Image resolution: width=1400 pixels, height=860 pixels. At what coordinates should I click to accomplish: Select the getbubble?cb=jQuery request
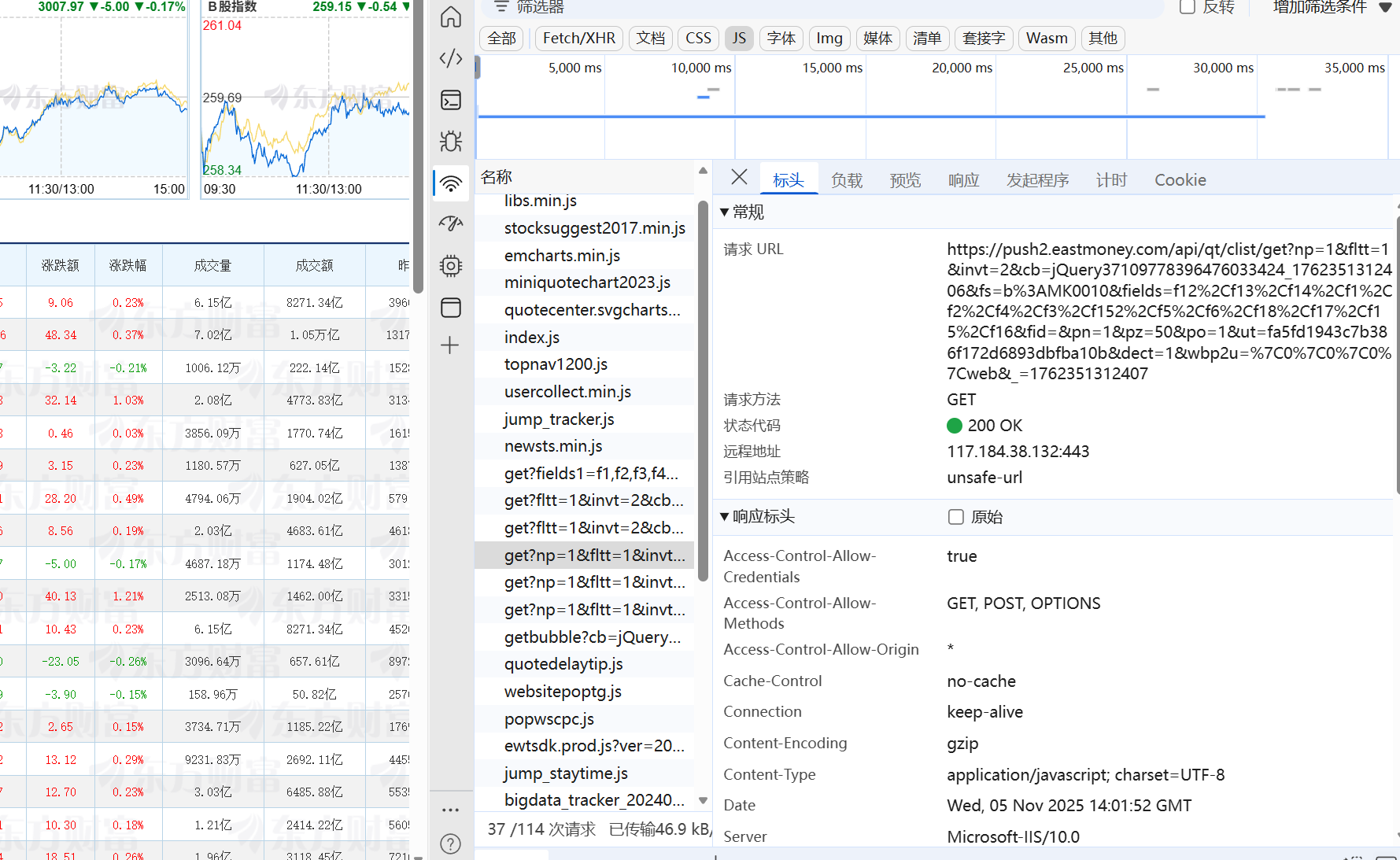coord(585,637)
